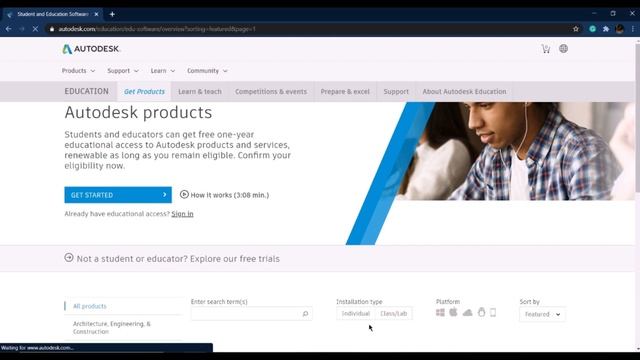The height and width of the screenshot is (360, 640).
Task: View site security lock information
Action: pyautogui.click(x=52, y=29)
